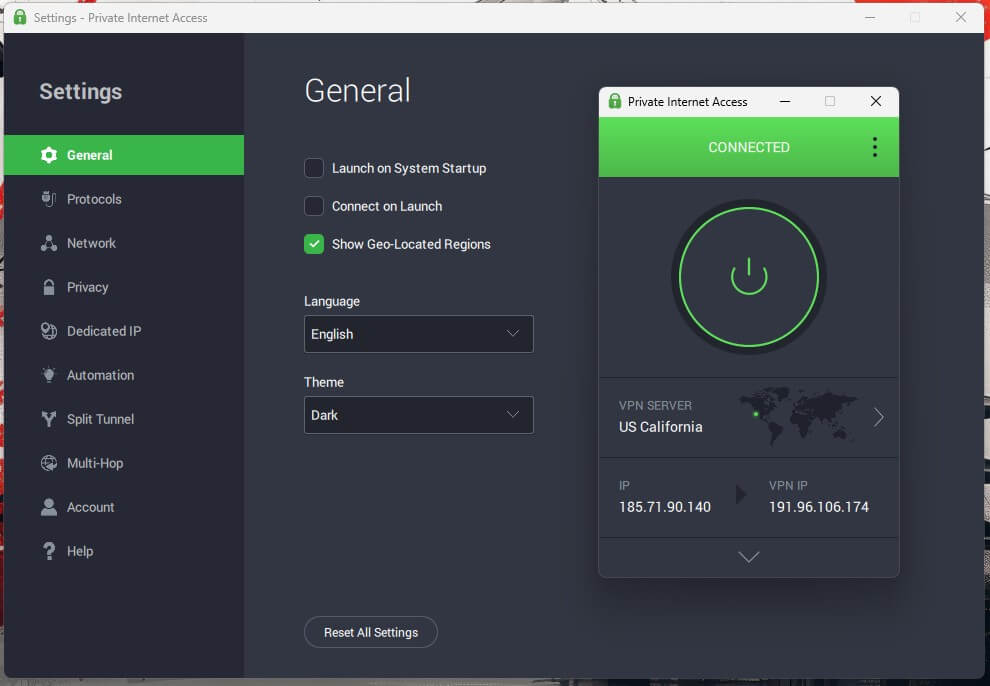
Task: Enable Connect on Launch checkbox
Action: (x=314, y=206)
